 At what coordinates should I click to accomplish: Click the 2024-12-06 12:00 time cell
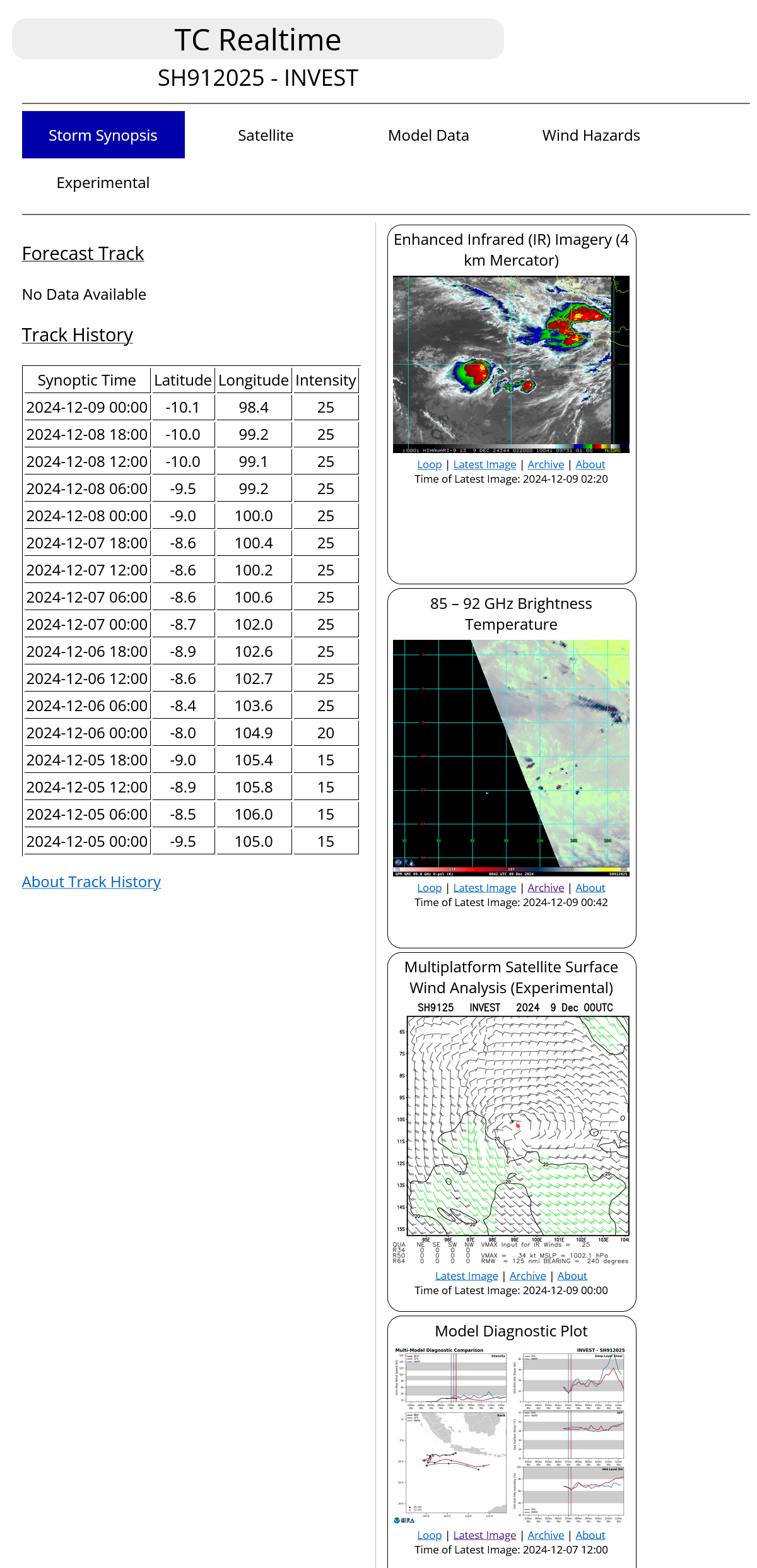pos(87,678)
